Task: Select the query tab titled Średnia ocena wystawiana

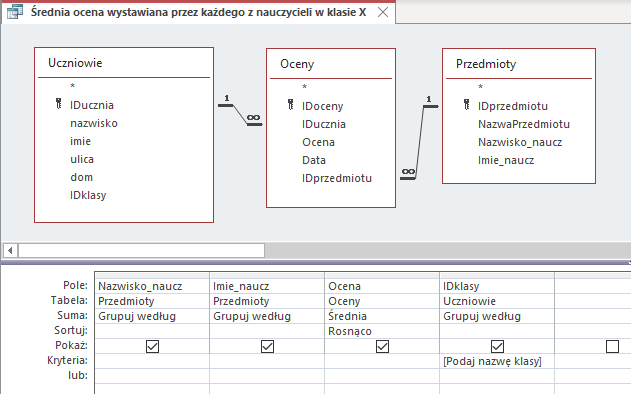Action: point(198,12)
